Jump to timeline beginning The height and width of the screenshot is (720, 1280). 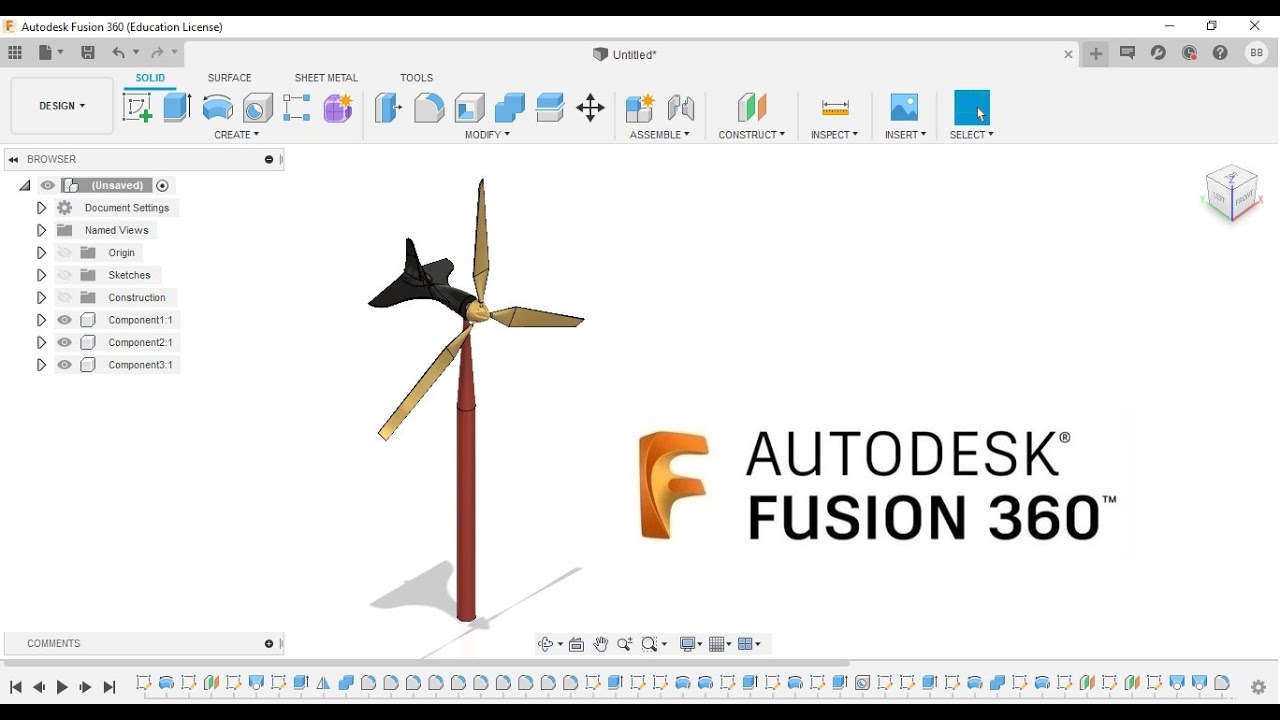tap(16, 687)
